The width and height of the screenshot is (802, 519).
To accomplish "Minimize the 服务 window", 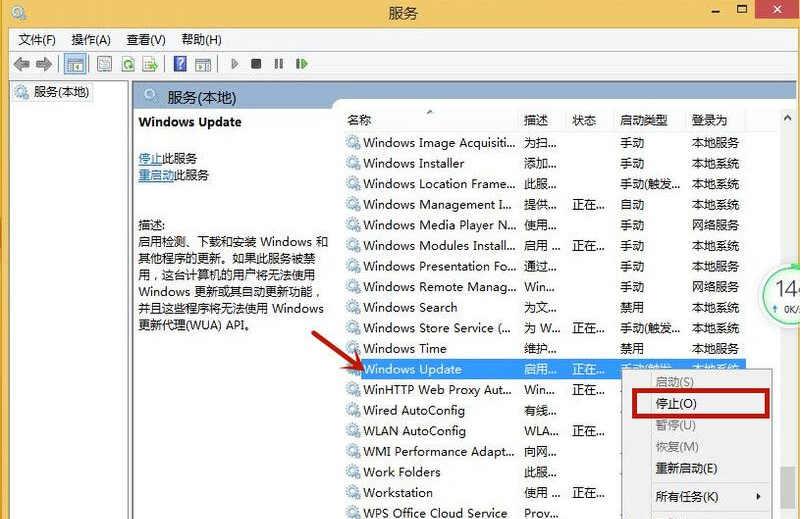I will (x=715, y=10).
